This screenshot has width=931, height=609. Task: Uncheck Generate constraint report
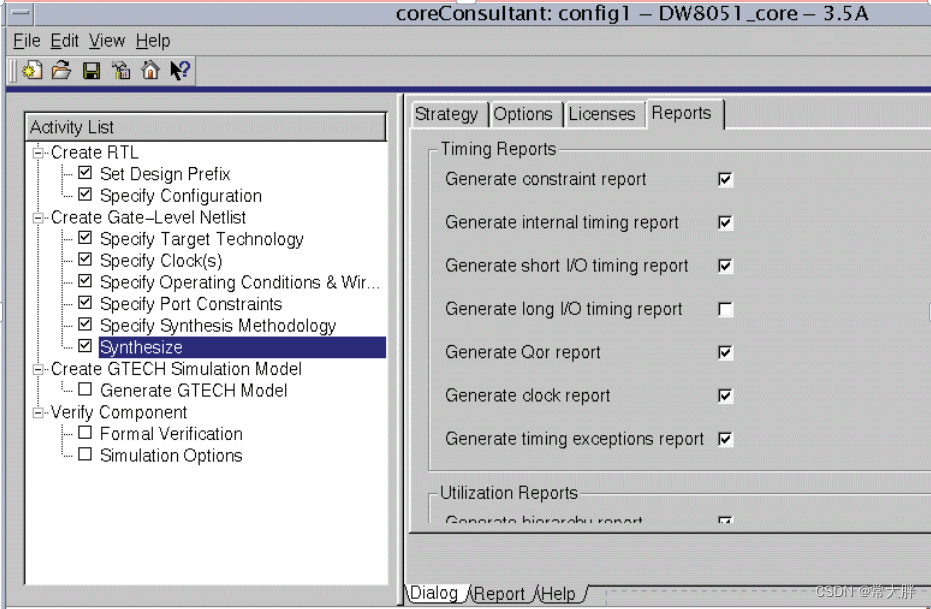pyautogui.click(x=724, y=179)
